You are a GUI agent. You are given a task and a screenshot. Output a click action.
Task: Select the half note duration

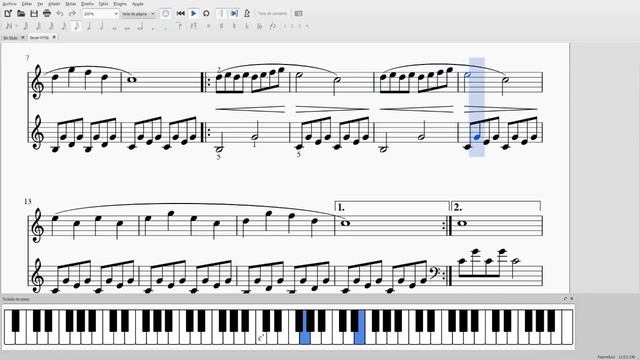coord(101,26)
